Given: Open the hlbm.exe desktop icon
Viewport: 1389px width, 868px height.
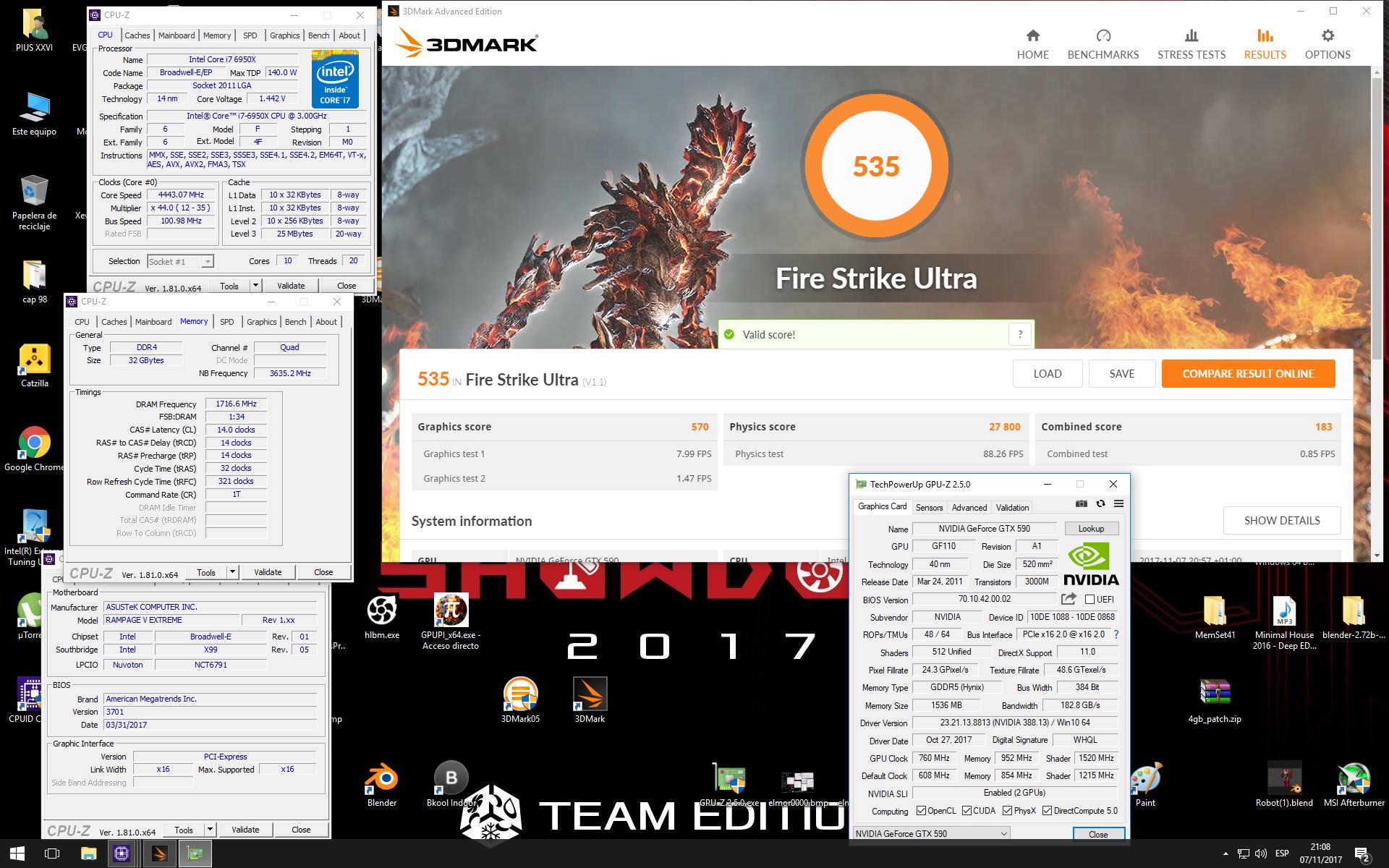Looking at the screenshot, I should 381,616.
